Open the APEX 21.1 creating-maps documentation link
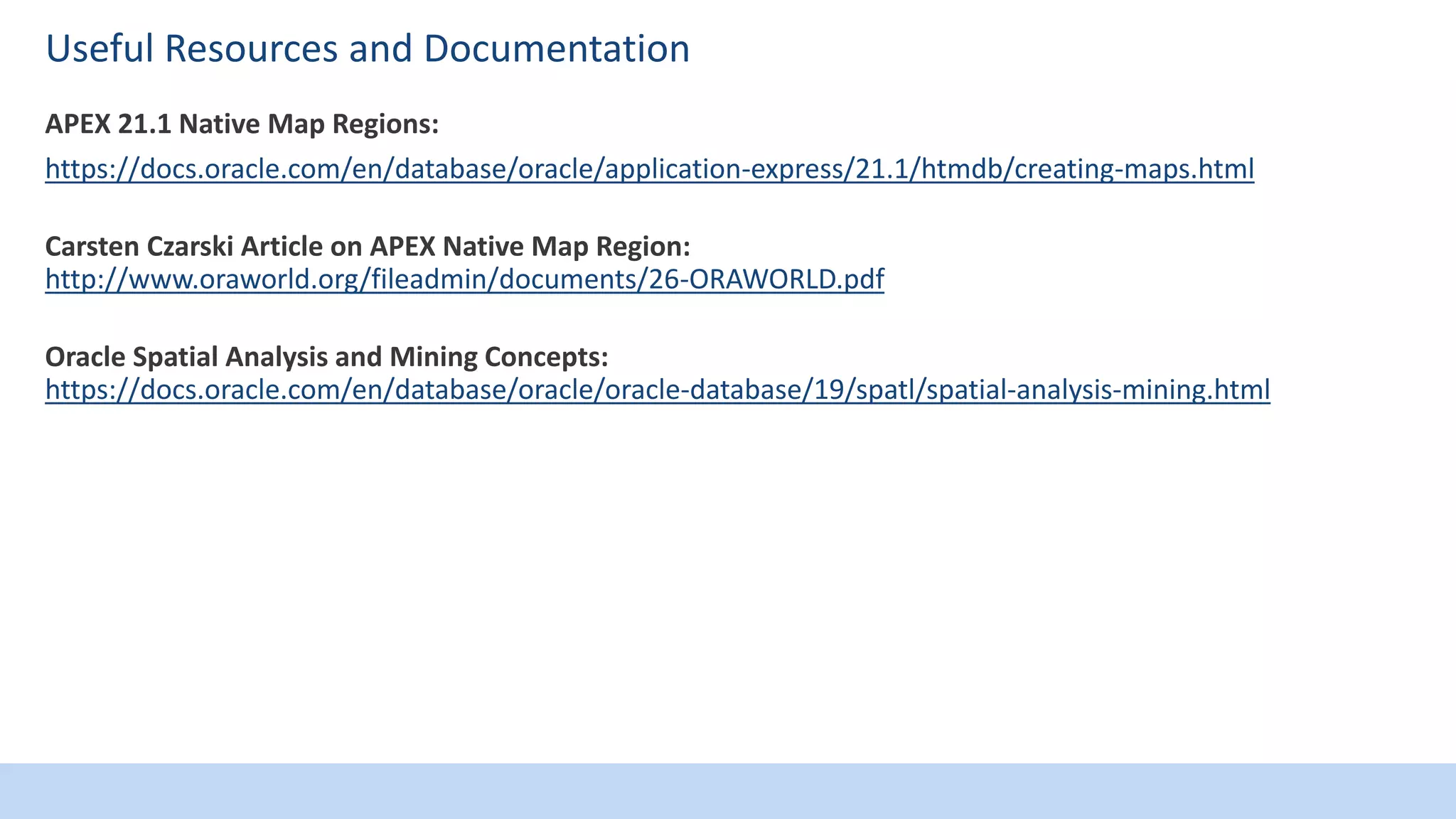This screenshot has height=819, width=1456. [x=650, y=169]
